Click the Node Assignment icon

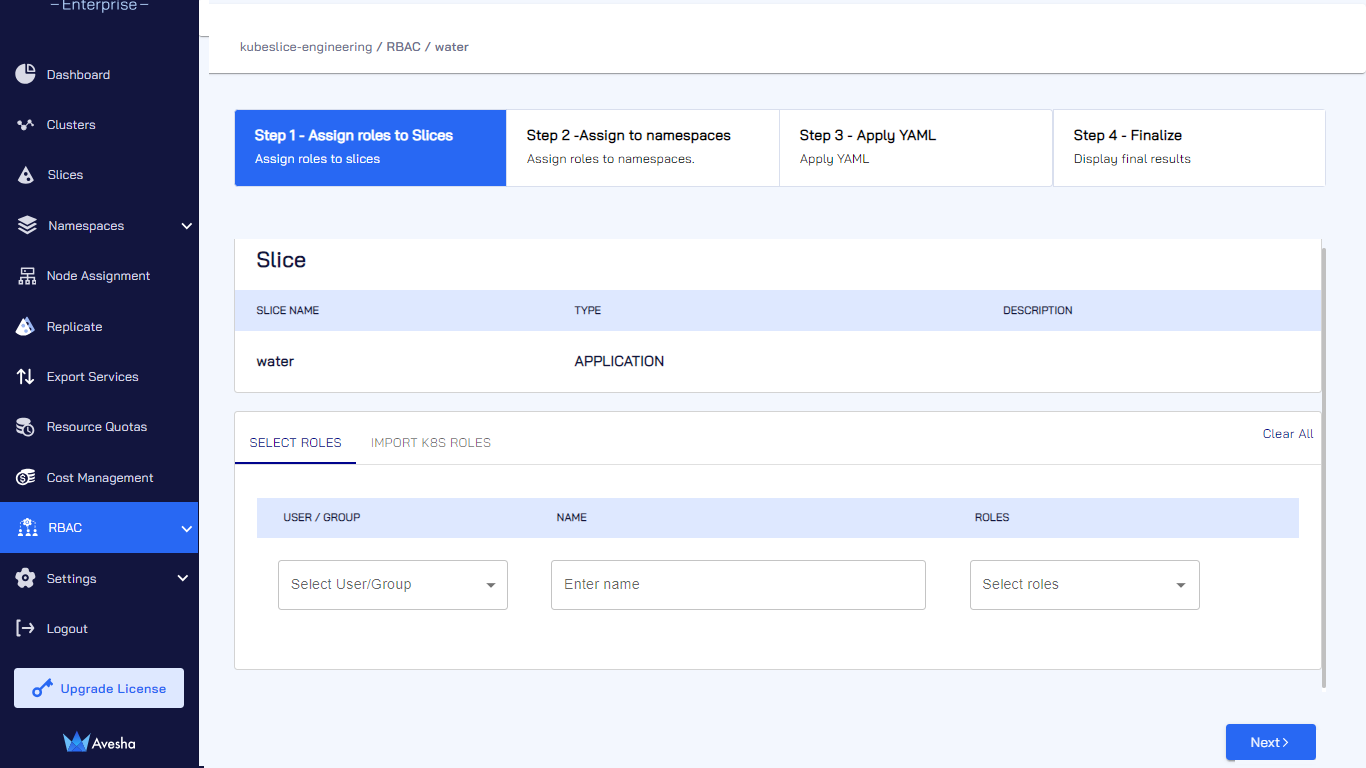[27, 276]
